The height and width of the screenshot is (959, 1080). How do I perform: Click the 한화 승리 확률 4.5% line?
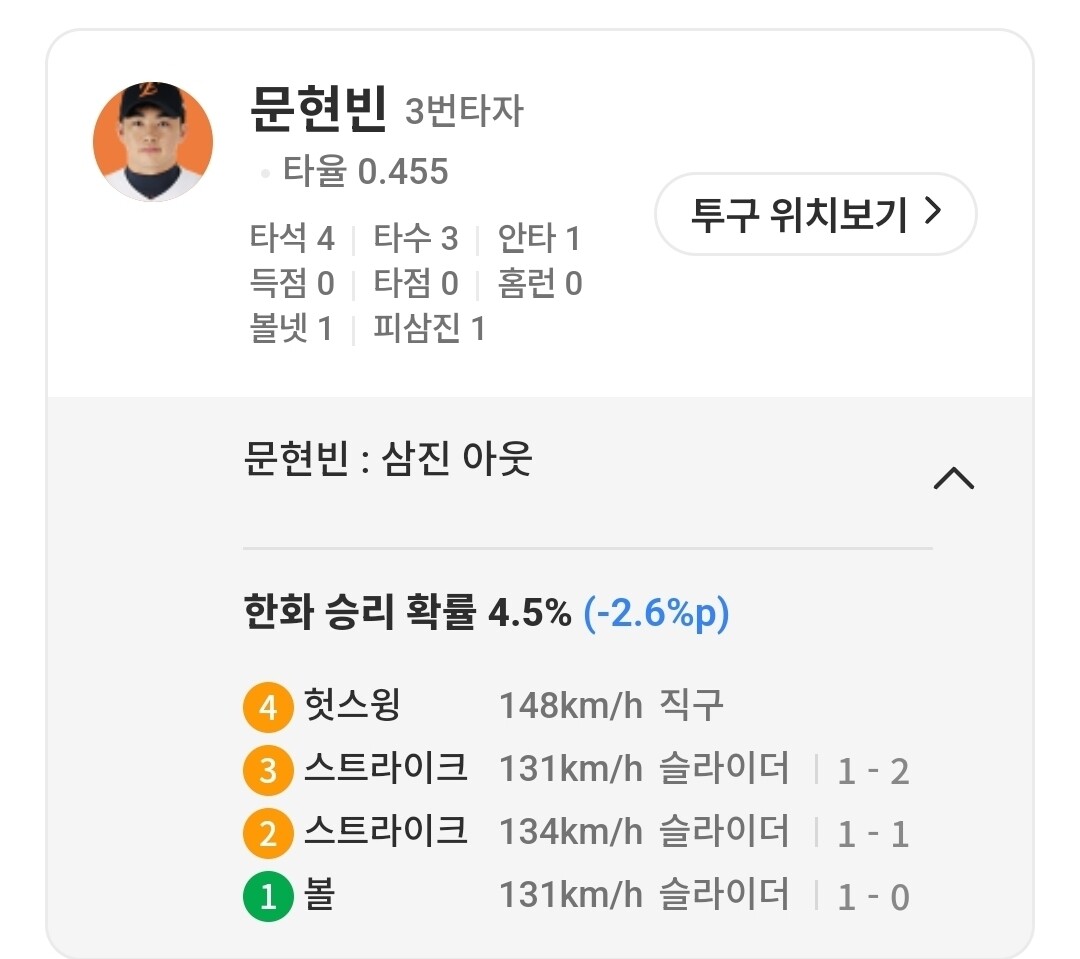(407, 613)
